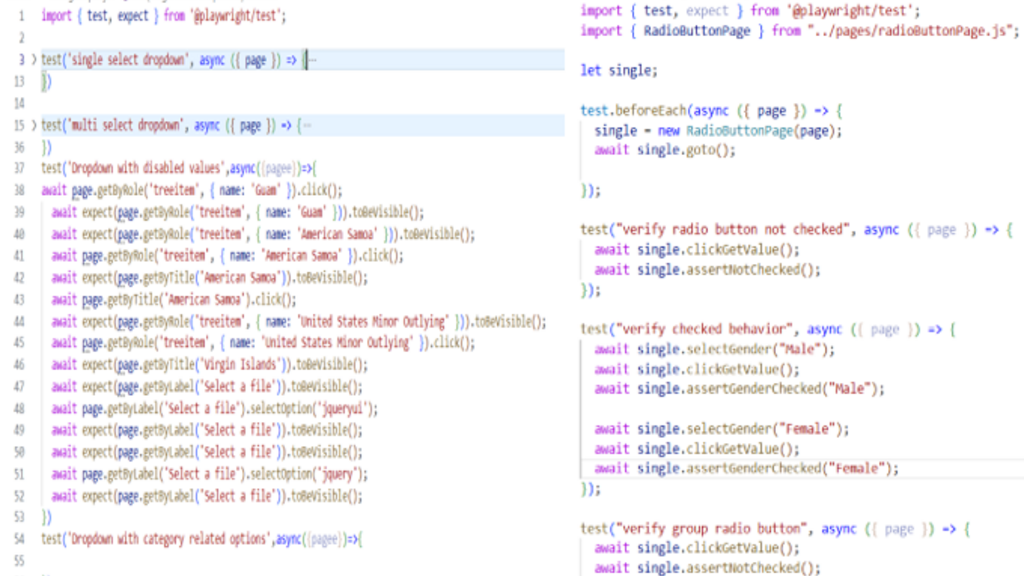1024x576 pixels.
Task: Click the collapsed-code ellipsis on line 3
Action: [x=313, y=60]
